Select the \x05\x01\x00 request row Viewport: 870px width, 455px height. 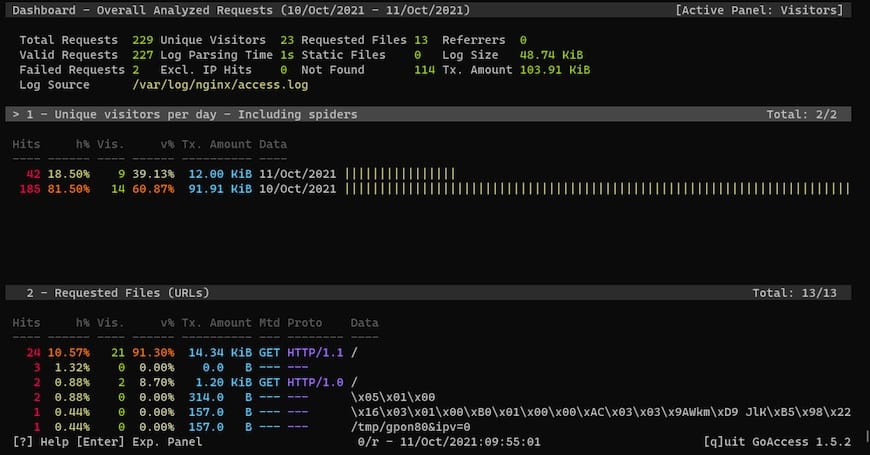click(x=224, y=397)
